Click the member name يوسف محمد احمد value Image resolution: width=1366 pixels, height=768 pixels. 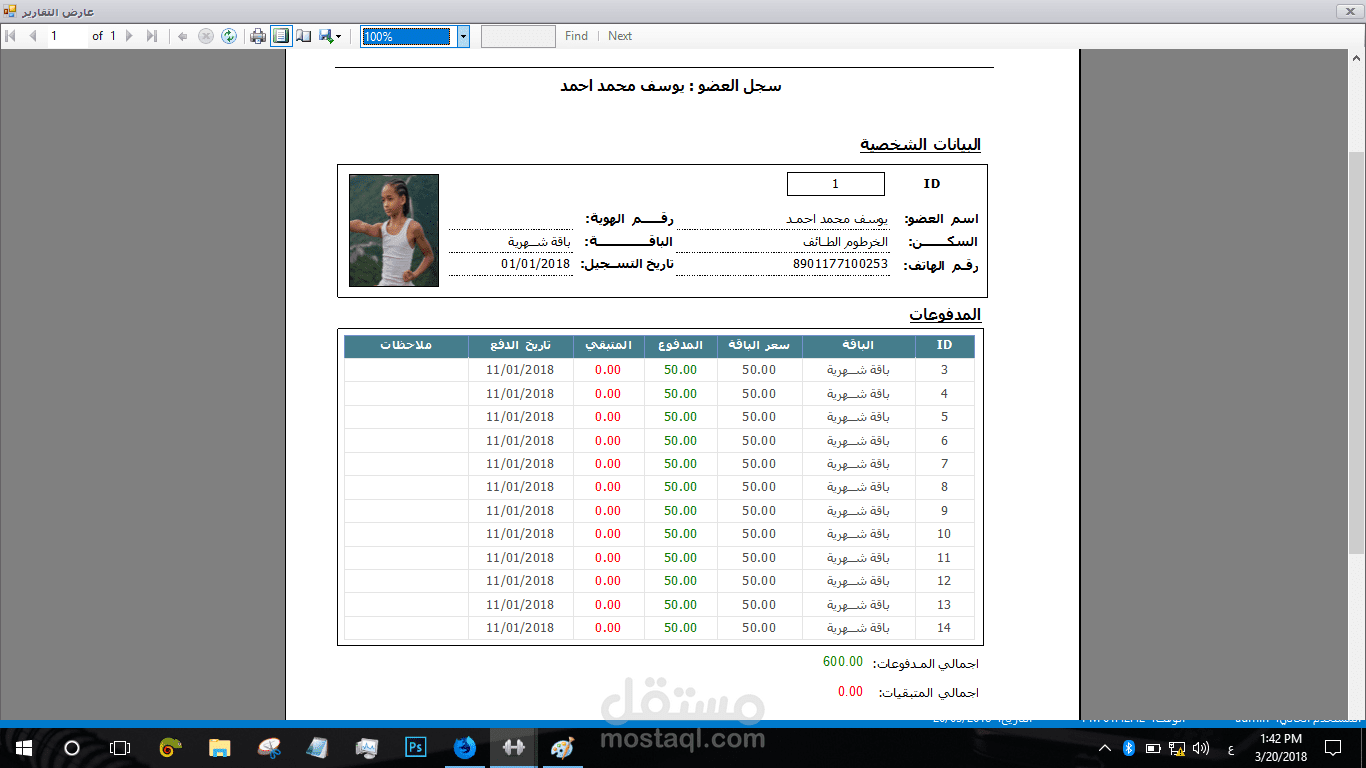pos(837,219)
